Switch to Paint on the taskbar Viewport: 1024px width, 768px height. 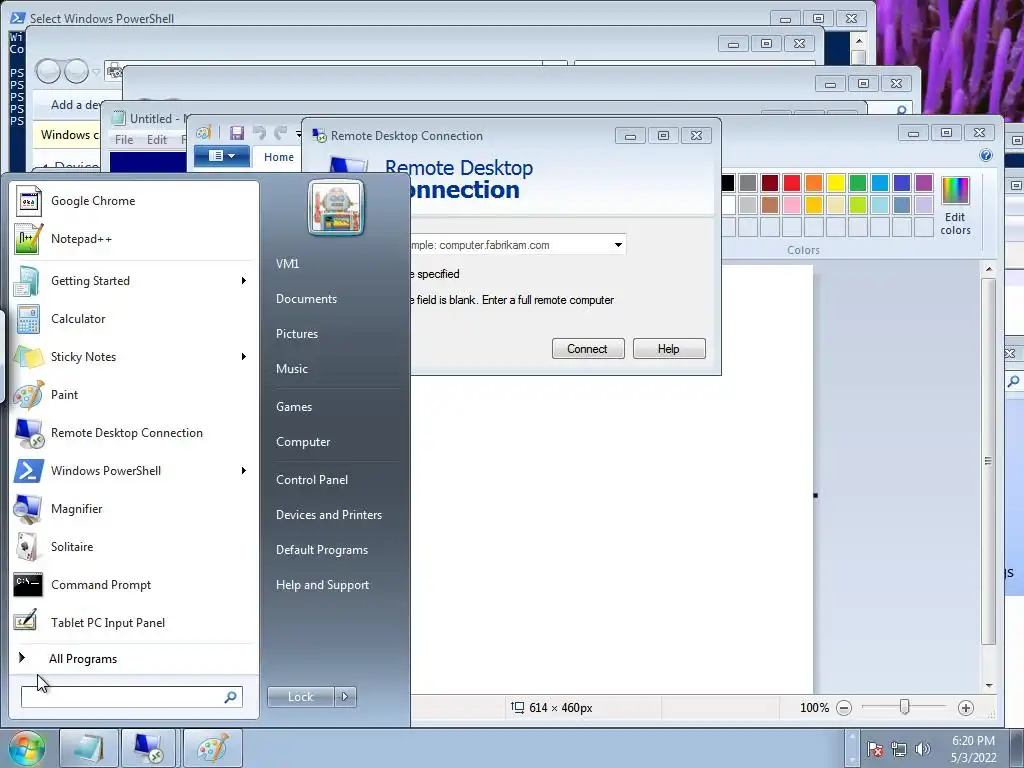[x=213, y=748]
